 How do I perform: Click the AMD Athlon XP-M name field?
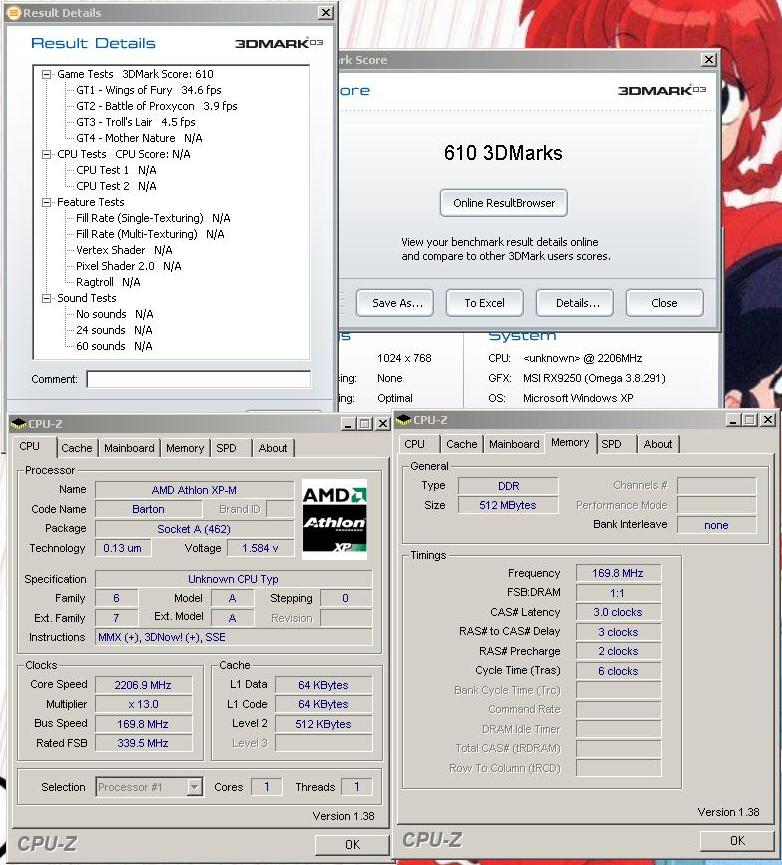click(x=194, y=490)
